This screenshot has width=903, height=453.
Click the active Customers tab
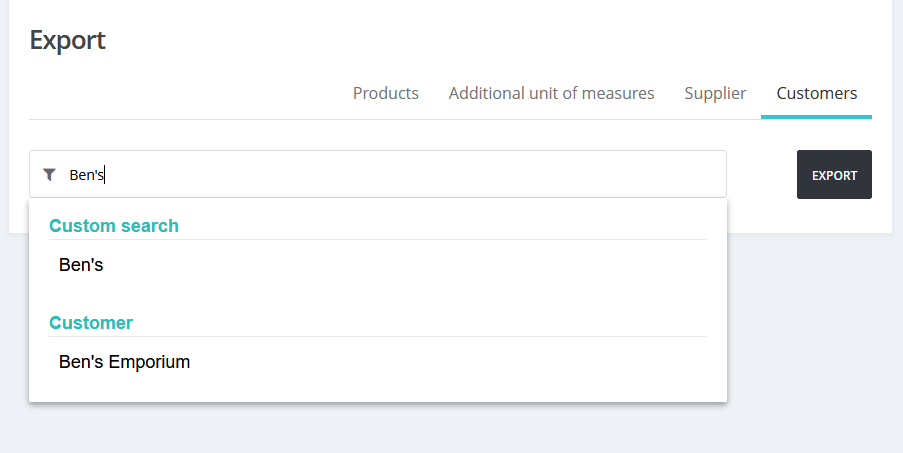[816, 93]
